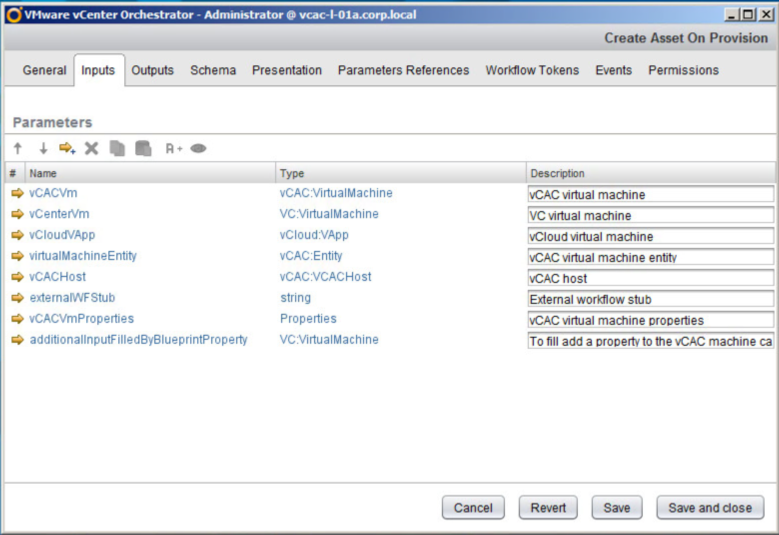The width and height of the screenshot is (779, 535).
Task: Edit the 'VC virtual machine' description field
Action: [x=650, y=215]
